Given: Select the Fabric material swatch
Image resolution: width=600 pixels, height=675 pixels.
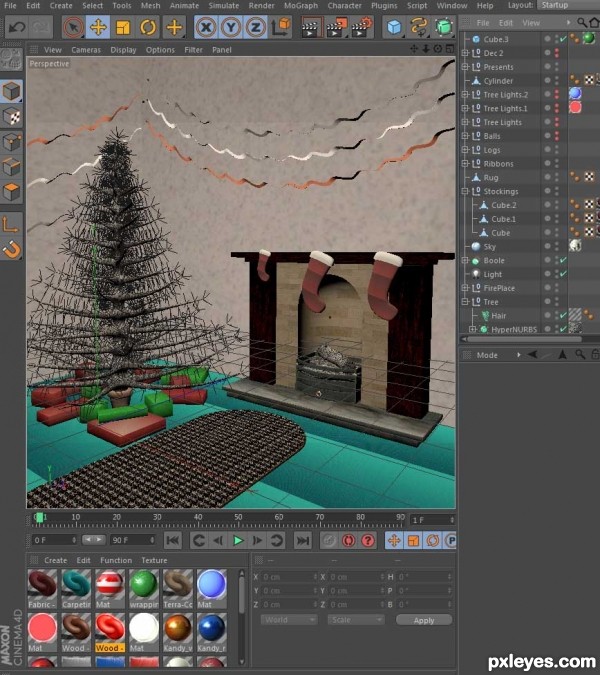Looking at the screenshot, I should [42, 589].
